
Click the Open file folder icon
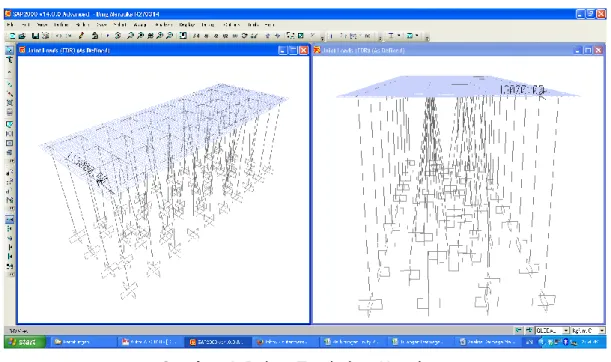click(x=22, y=36)
